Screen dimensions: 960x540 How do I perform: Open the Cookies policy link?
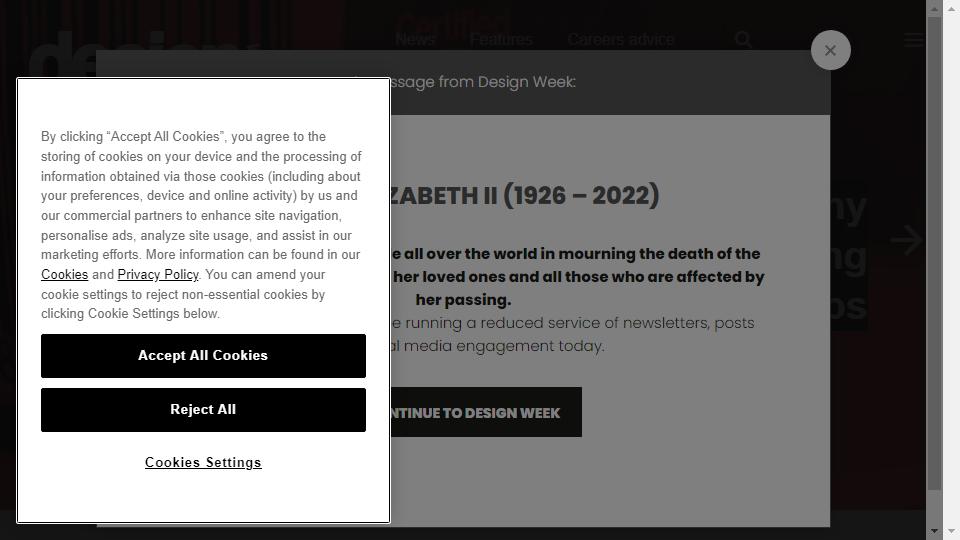pos(64,274)
